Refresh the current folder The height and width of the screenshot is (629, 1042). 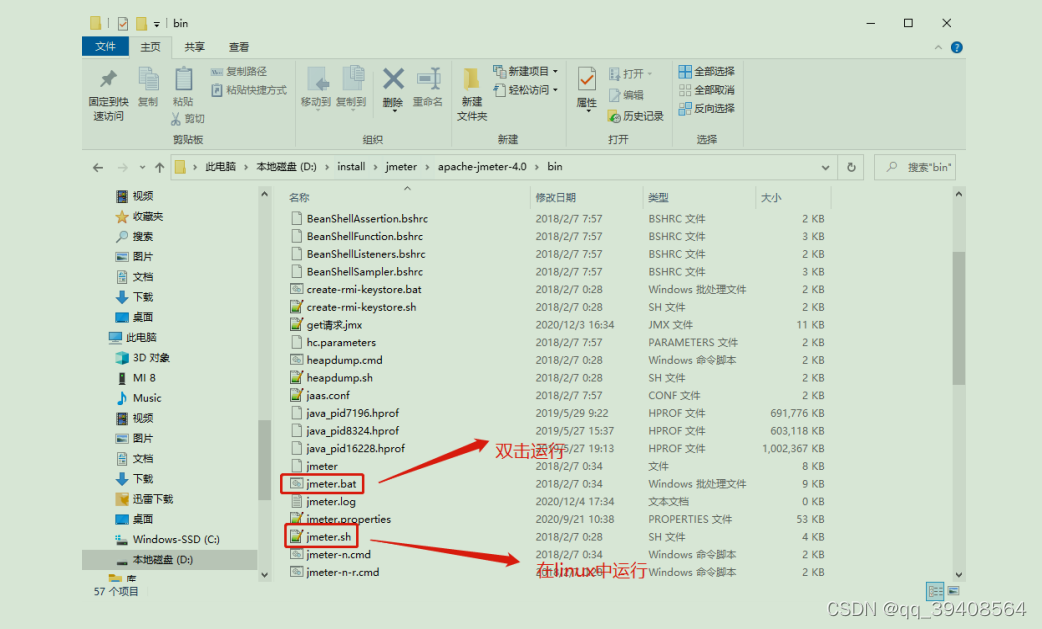851,167
